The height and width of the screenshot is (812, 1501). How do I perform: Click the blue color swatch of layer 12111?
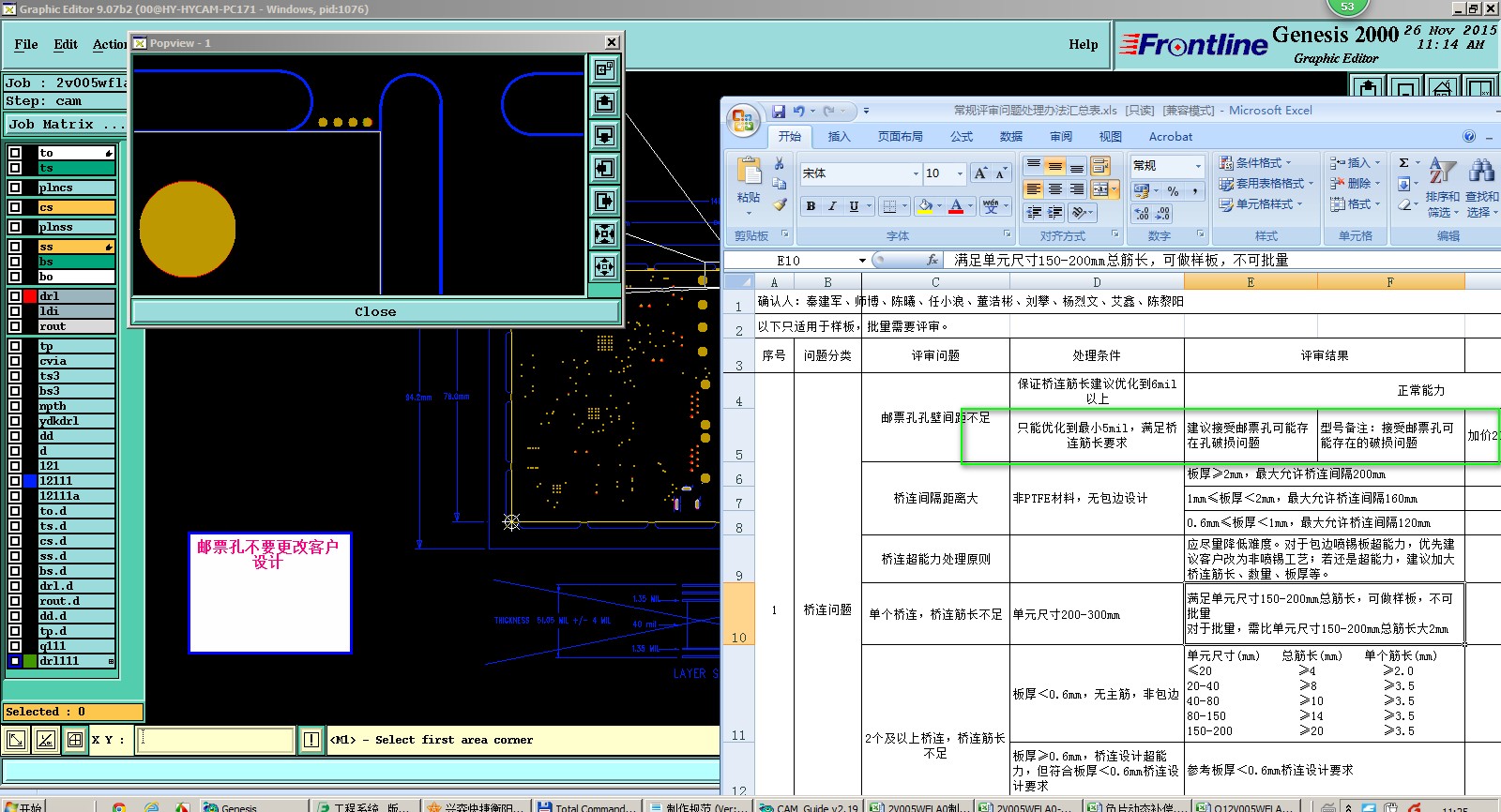(x=30, y=481)
